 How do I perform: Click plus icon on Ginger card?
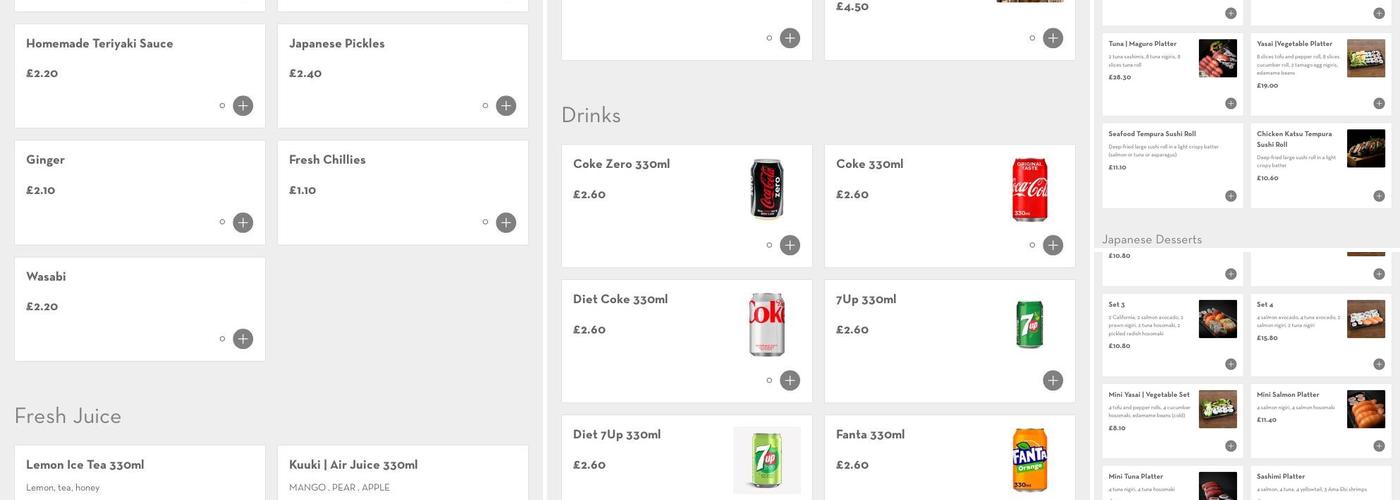tap(243, 222)
